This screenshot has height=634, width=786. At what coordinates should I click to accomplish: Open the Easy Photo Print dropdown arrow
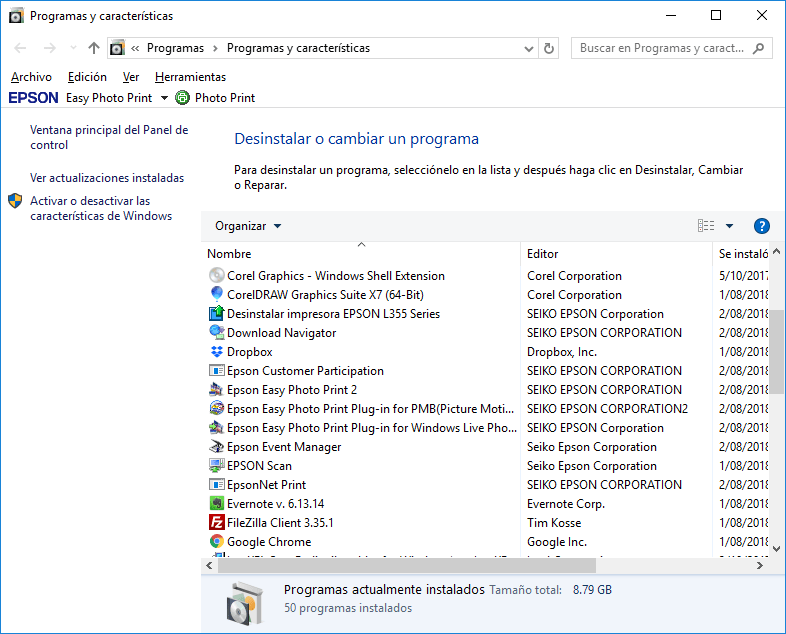tap(164, 98)
